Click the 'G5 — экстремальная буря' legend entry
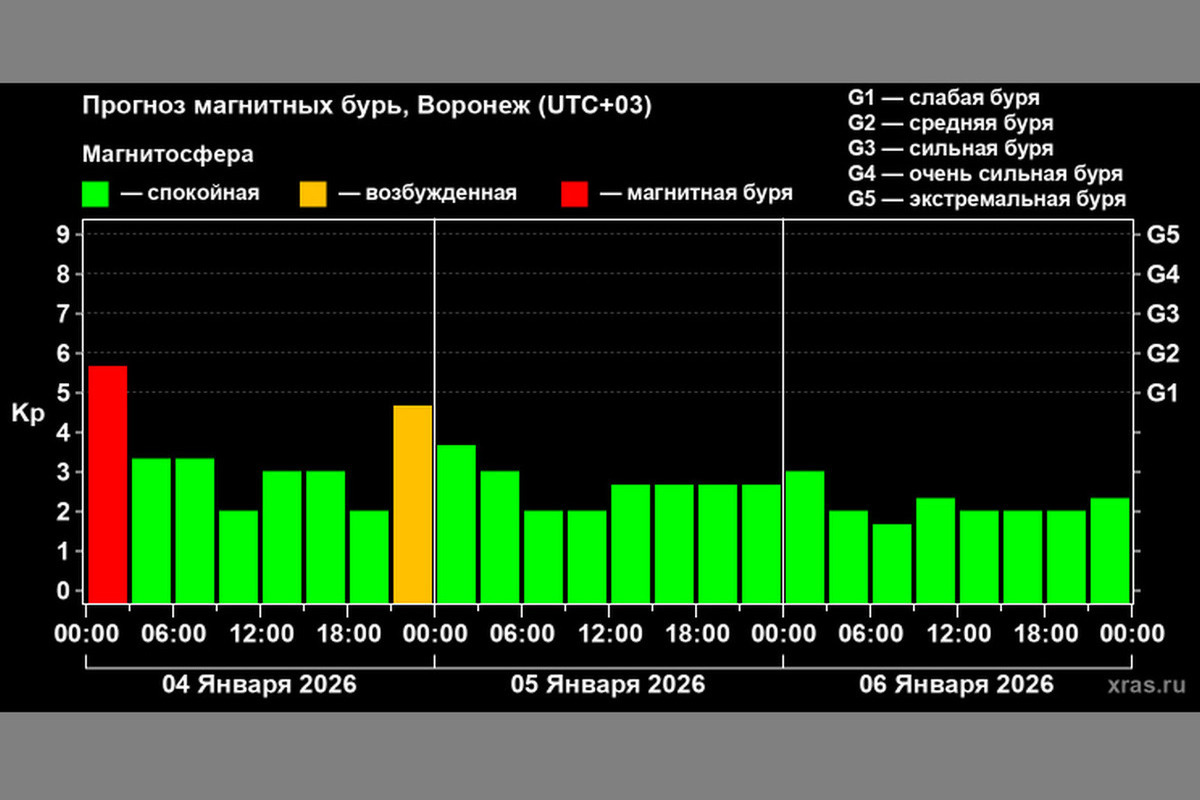1200x800 pixels. 986,199
